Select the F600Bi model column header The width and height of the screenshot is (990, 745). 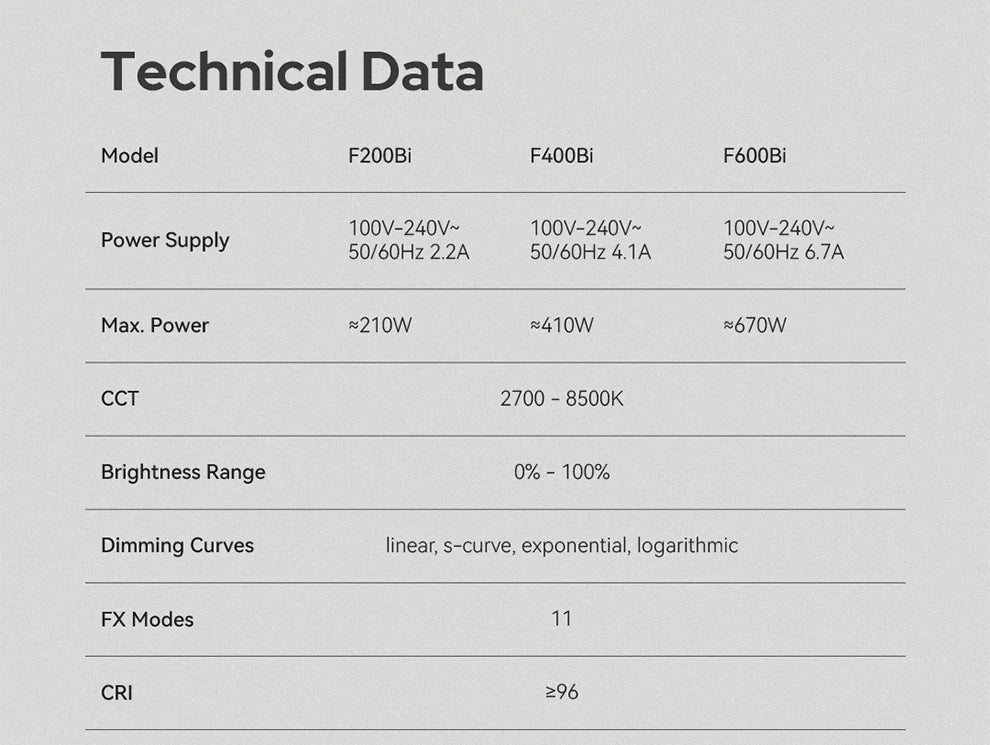754,155
